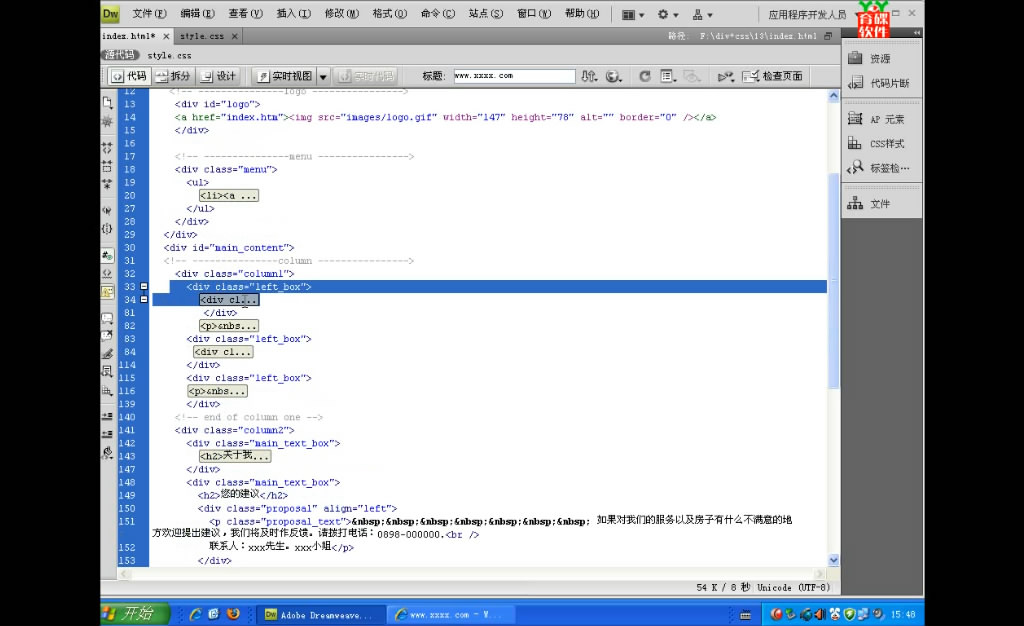The width and height of the screenshot is (1024, 626).
Task: Expand collapsed <li><a ... block on line 20
Action: coord(229,195)
